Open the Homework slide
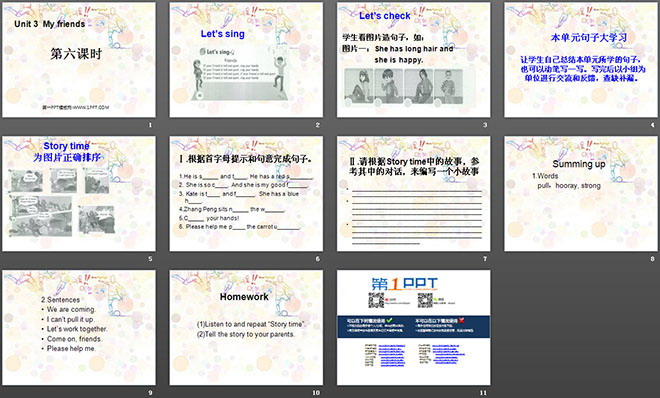 pyautogui.click(x=246, y=328)
